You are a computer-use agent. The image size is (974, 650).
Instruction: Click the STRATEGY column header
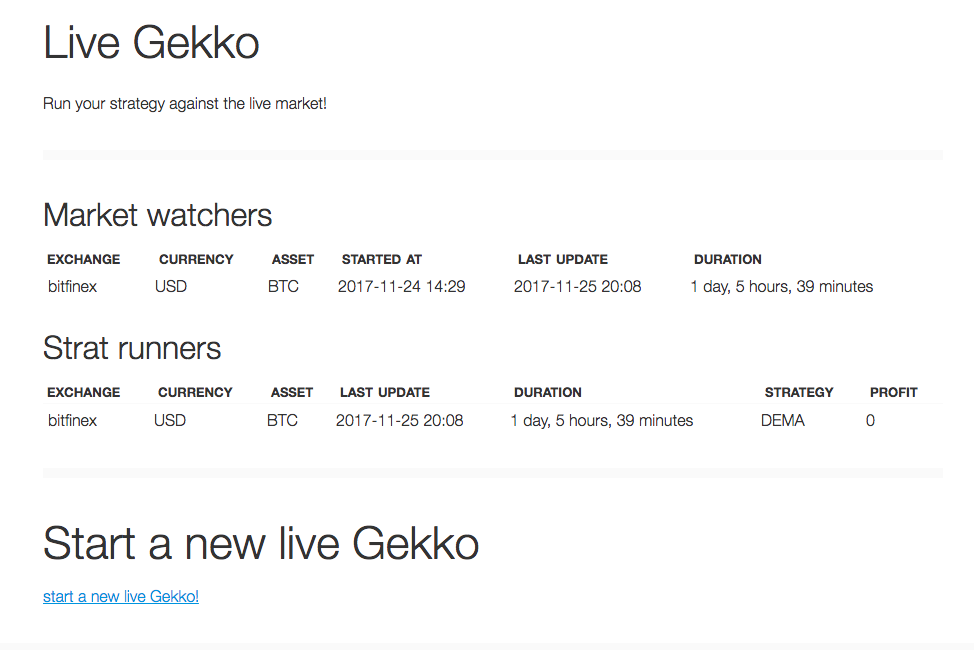(x=799, y=392)
